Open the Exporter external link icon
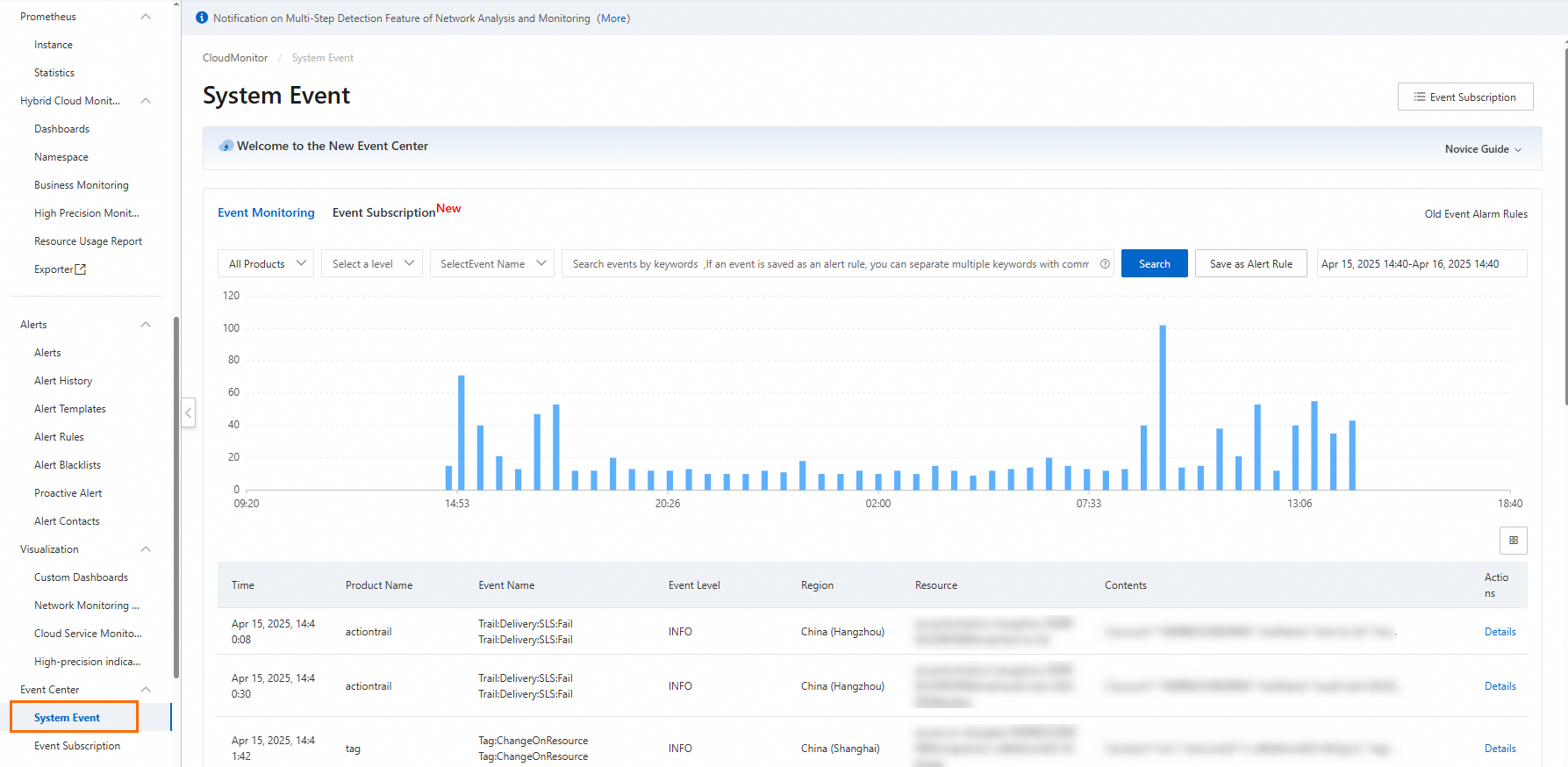The width and height of the screenshot is (1568, 767). pos(81,269)
